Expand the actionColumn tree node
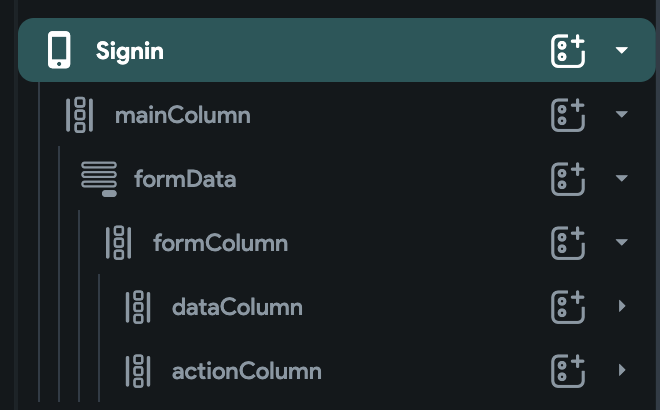The height and width of the screenshot is (410, 660). tap(622, 371)
